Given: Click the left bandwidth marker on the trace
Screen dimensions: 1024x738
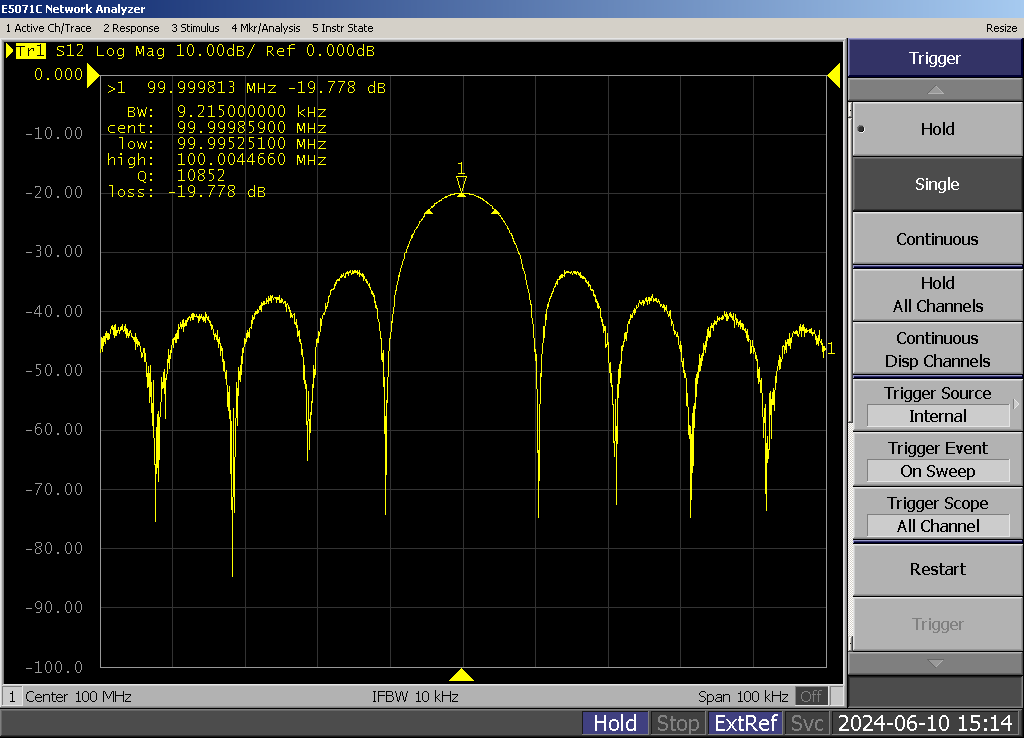Looking at the screenshot, I should pos(428,212).
